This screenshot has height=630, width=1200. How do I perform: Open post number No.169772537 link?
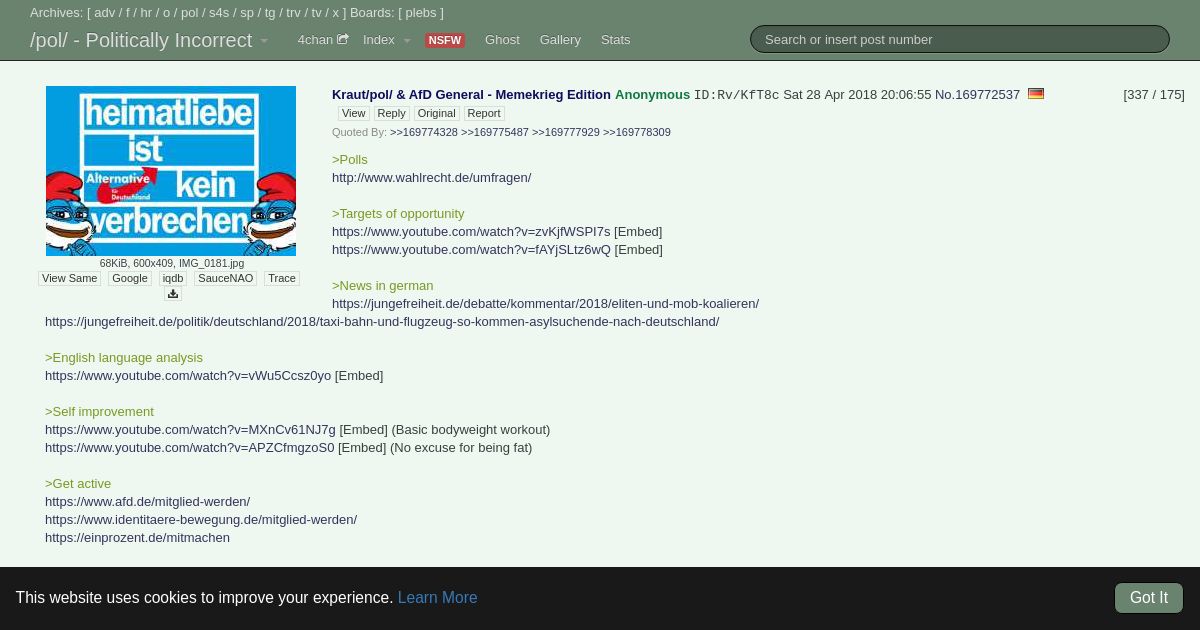[977, 94]
